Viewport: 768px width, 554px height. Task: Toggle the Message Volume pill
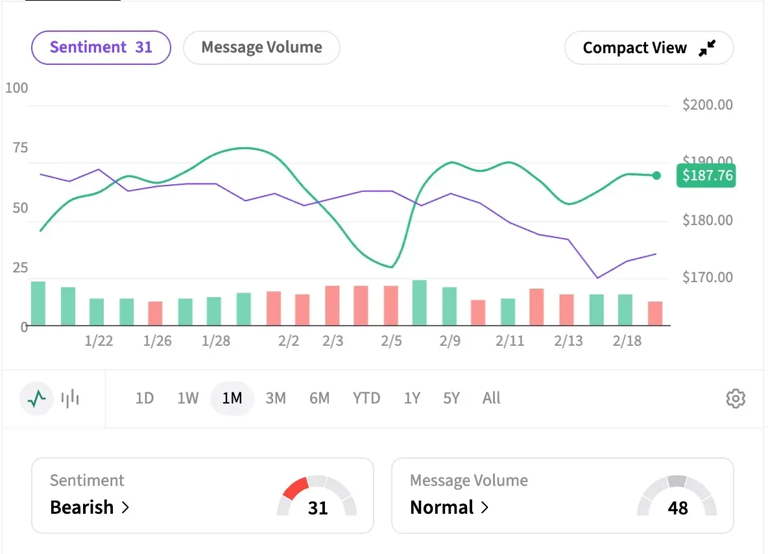tap(261, 47)
